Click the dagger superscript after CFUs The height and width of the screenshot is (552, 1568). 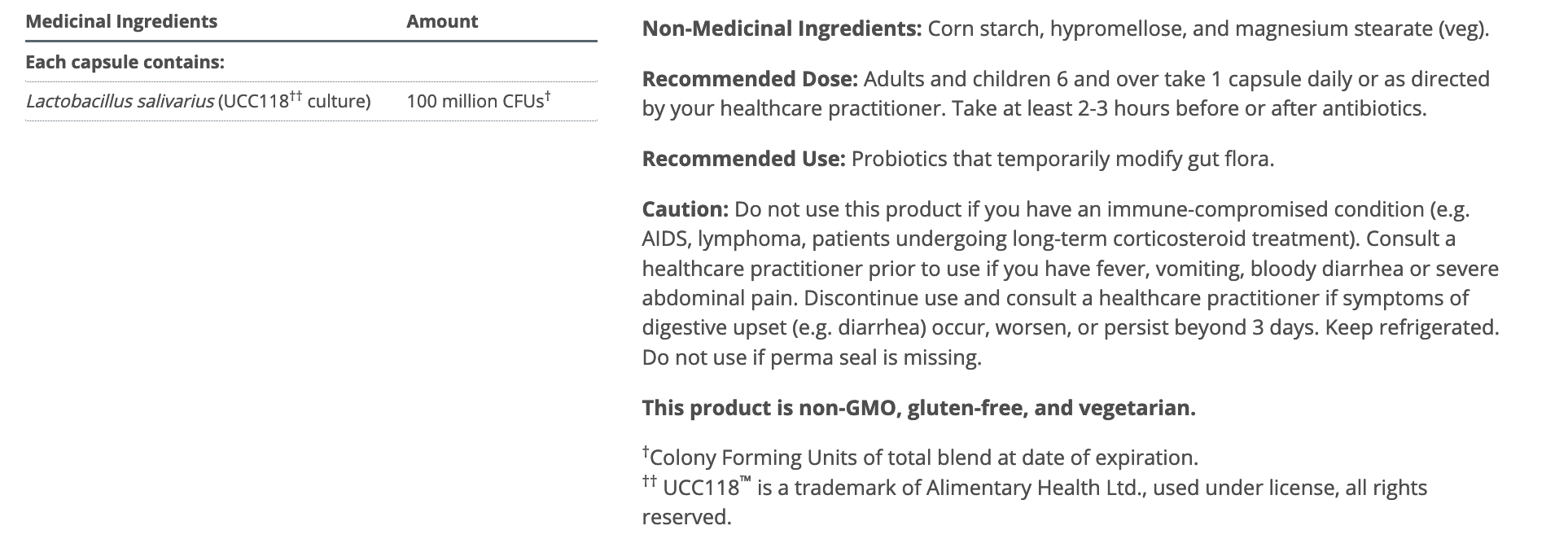tap(548, 96)
